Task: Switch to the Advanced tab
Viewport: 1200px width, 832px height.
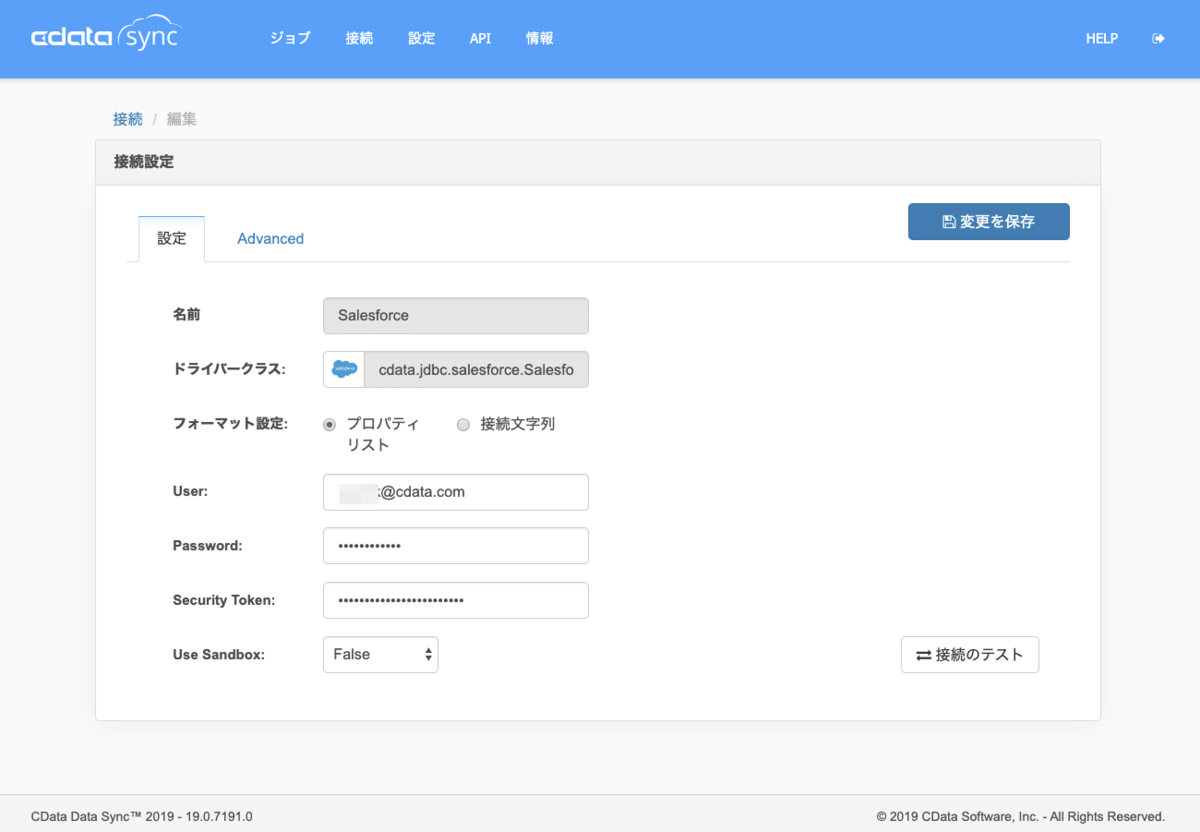Action: click(x=270, y=239)
